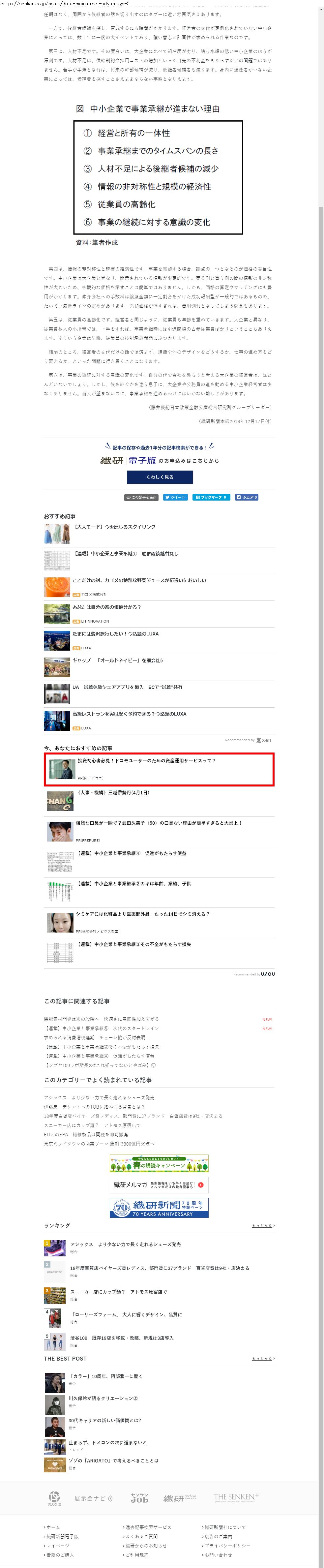
Task: Click もっとみる beside ランキング heading
Action: 263,1226
